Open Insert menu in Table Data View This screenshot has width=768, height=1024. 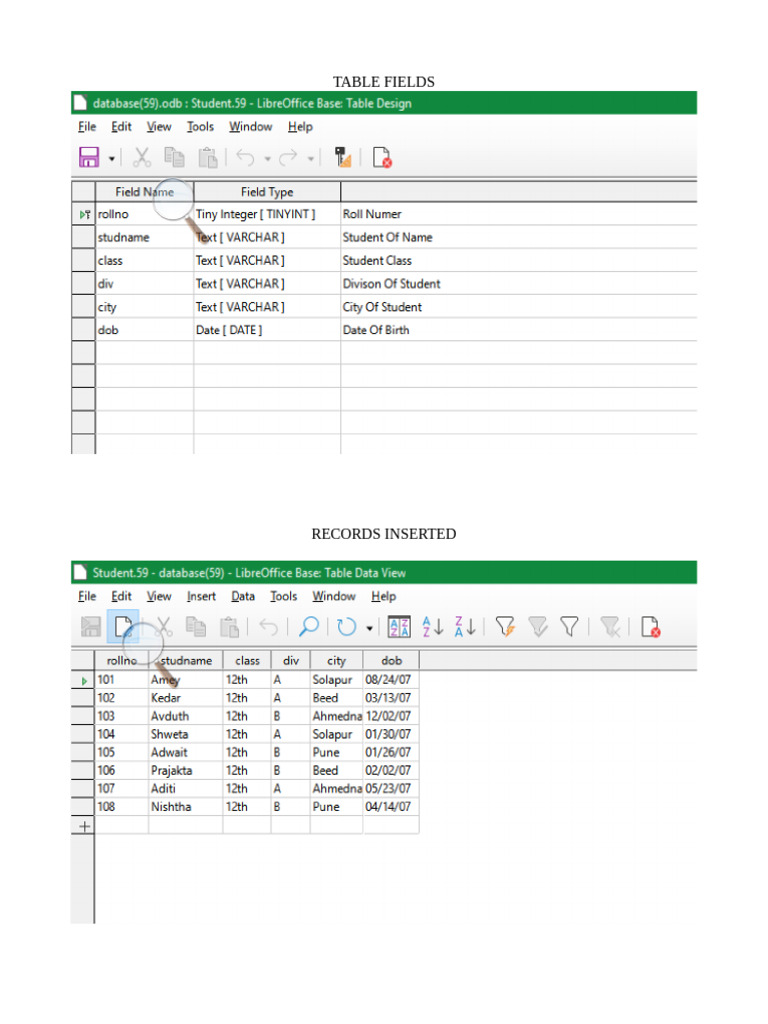pyautogui.click(x=201, y=596)
